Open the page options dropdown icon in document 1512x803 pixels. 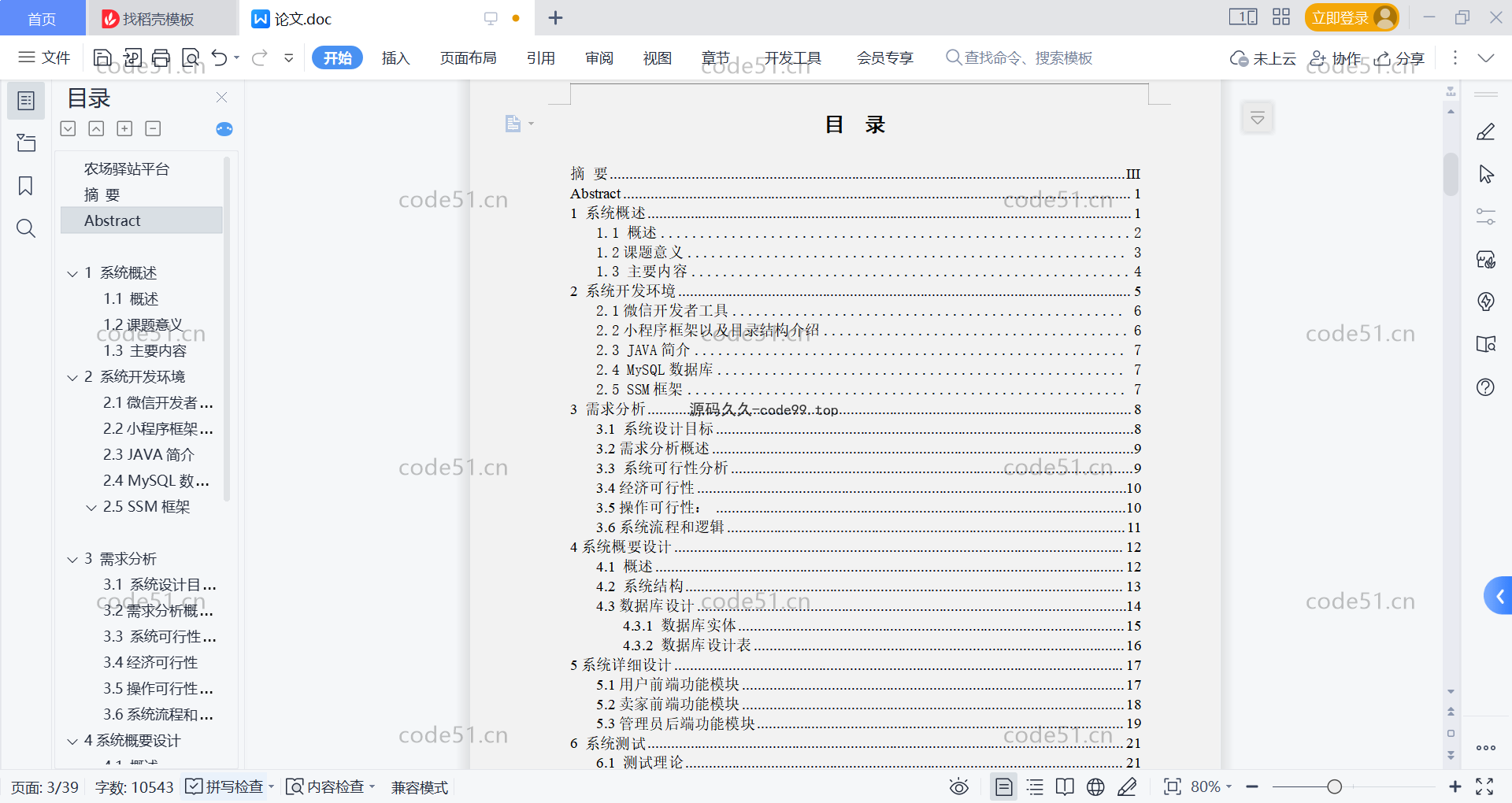519,124
